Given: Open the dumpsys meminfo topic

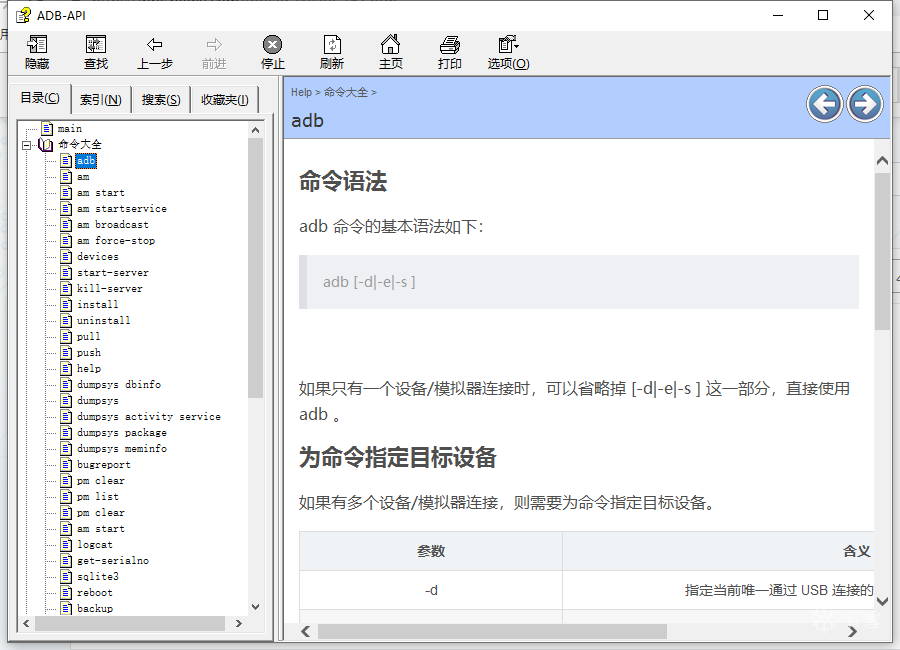Looking at the screenshot, I should (122, 448).
